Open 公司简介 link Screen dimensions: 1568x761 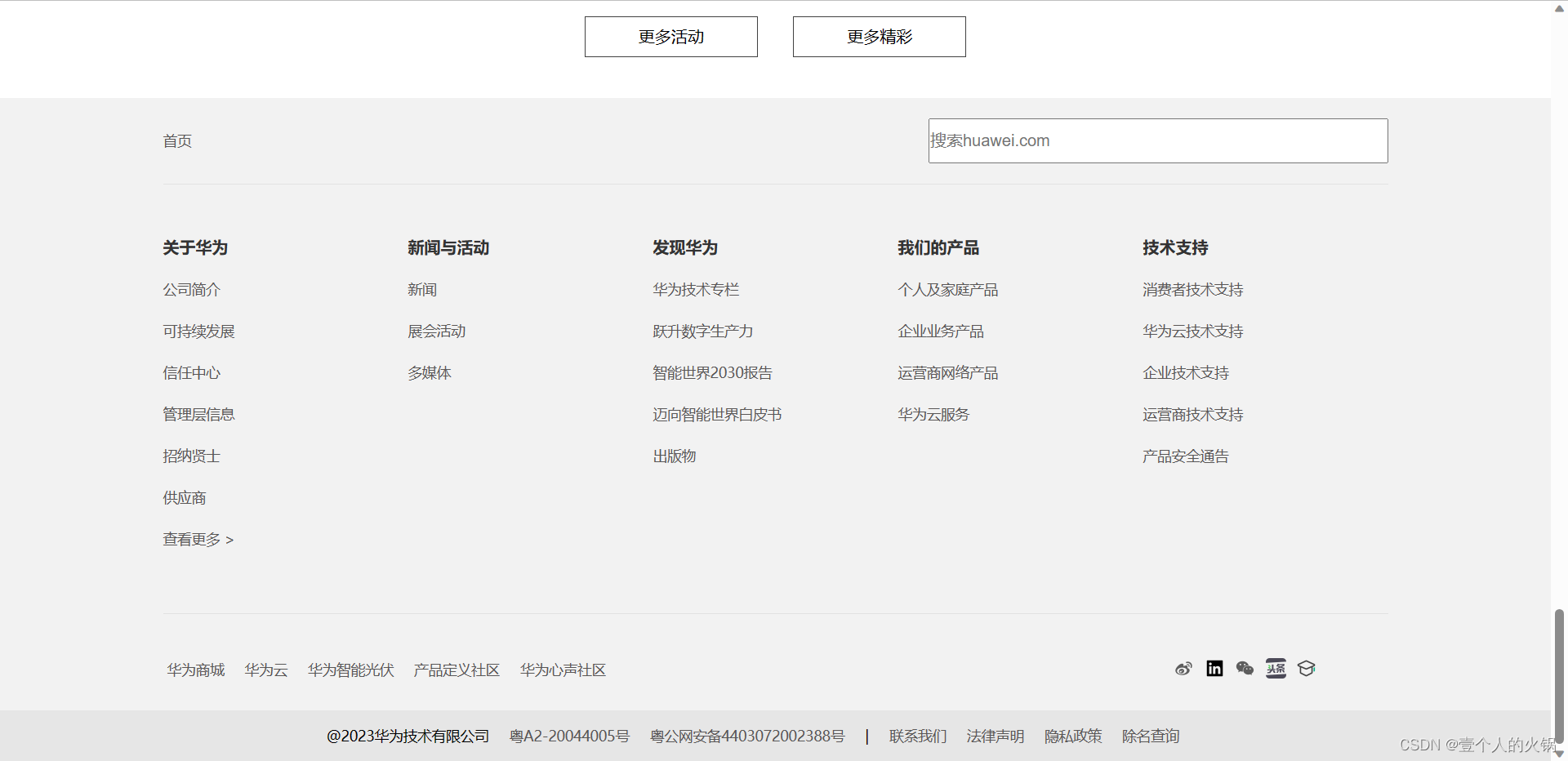[x=192, y=290]
